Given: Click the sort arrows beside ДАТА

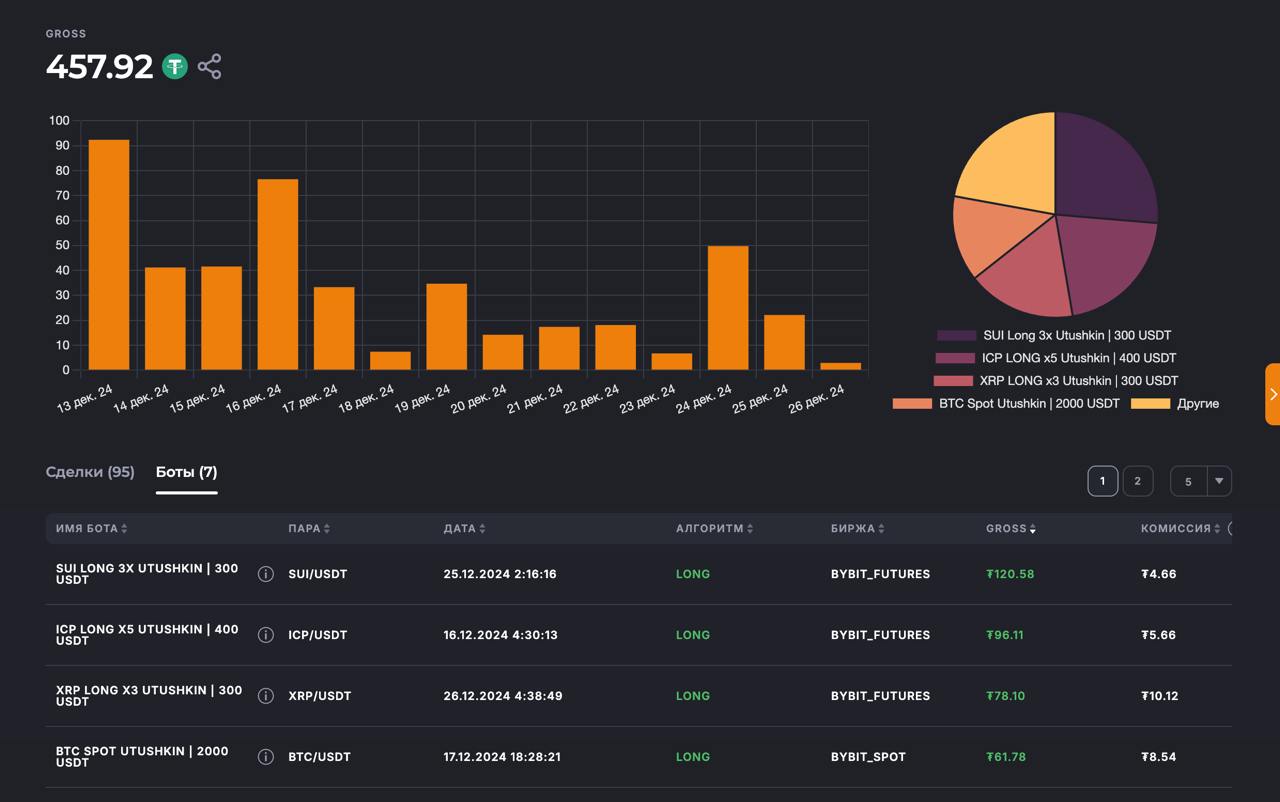Looking at the screenshot, I should pos(482,529).
